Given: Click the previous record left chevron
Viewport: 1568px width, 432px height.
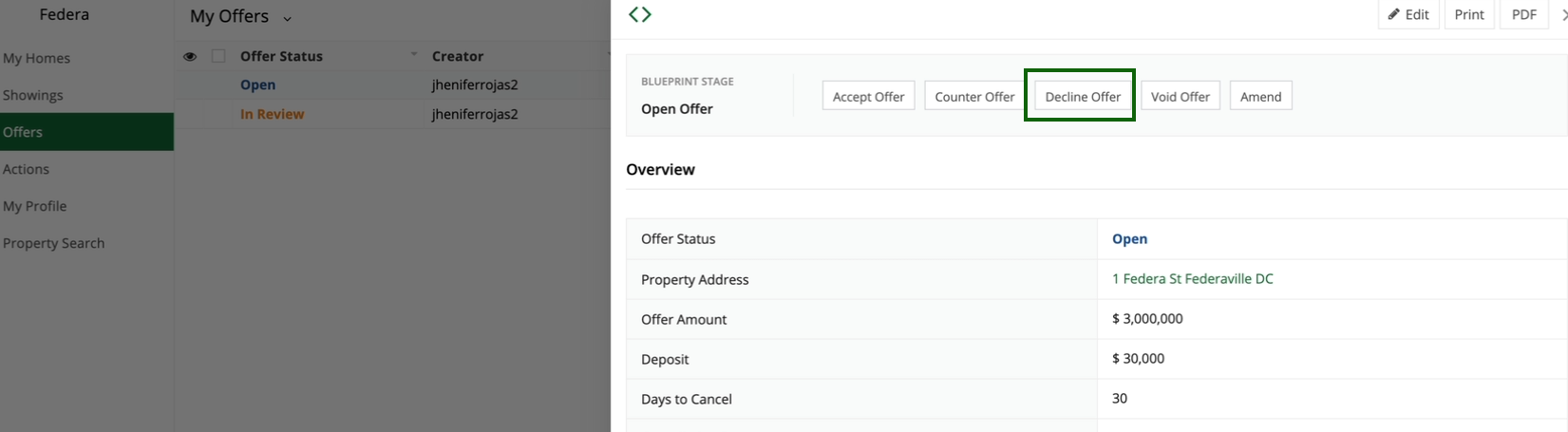Looking at the screenshot, I should (x=633, y=14).
